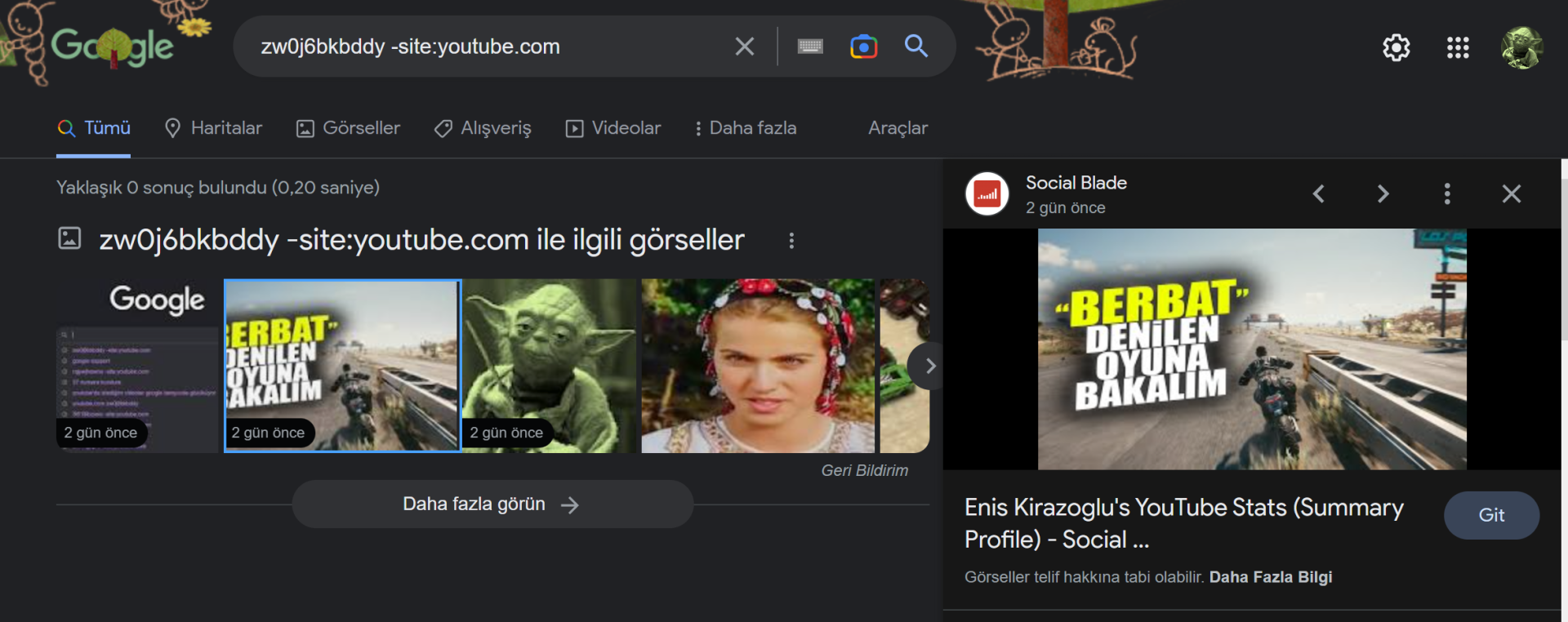Close the image preview panel
1568x622 pixels.
click(1512, 194)
